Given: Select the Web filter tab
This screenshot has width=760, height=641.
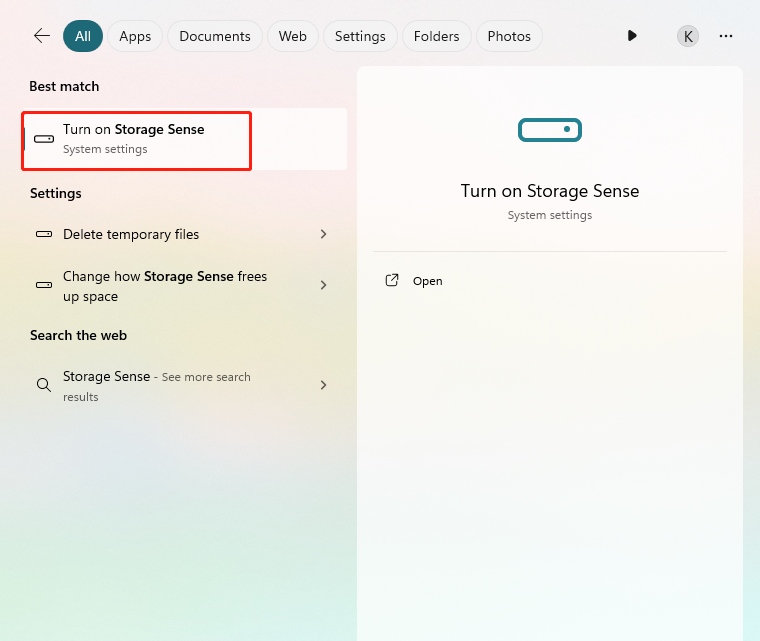Looking at the screenshot, I should (292, 36).
